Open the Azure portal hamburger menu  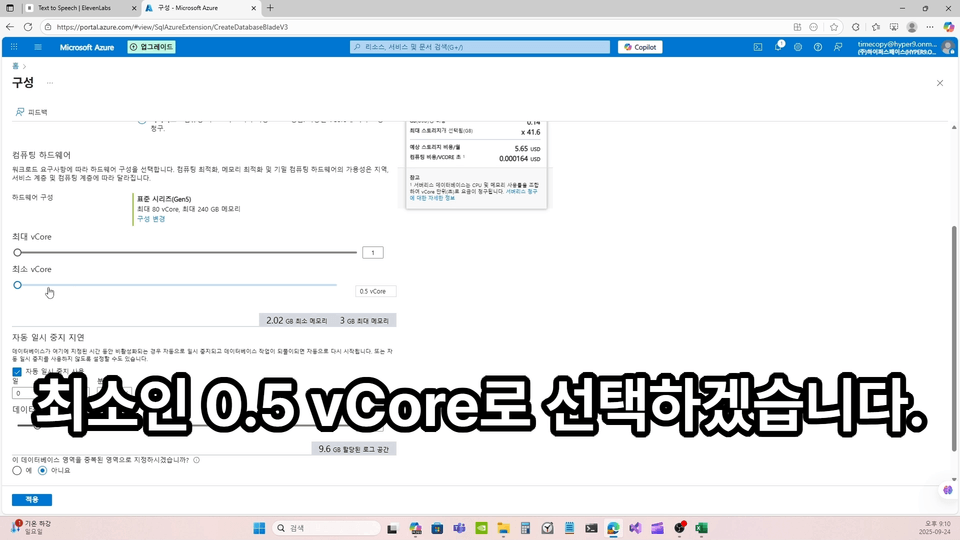pyautogui.click(x=38, y=47)
